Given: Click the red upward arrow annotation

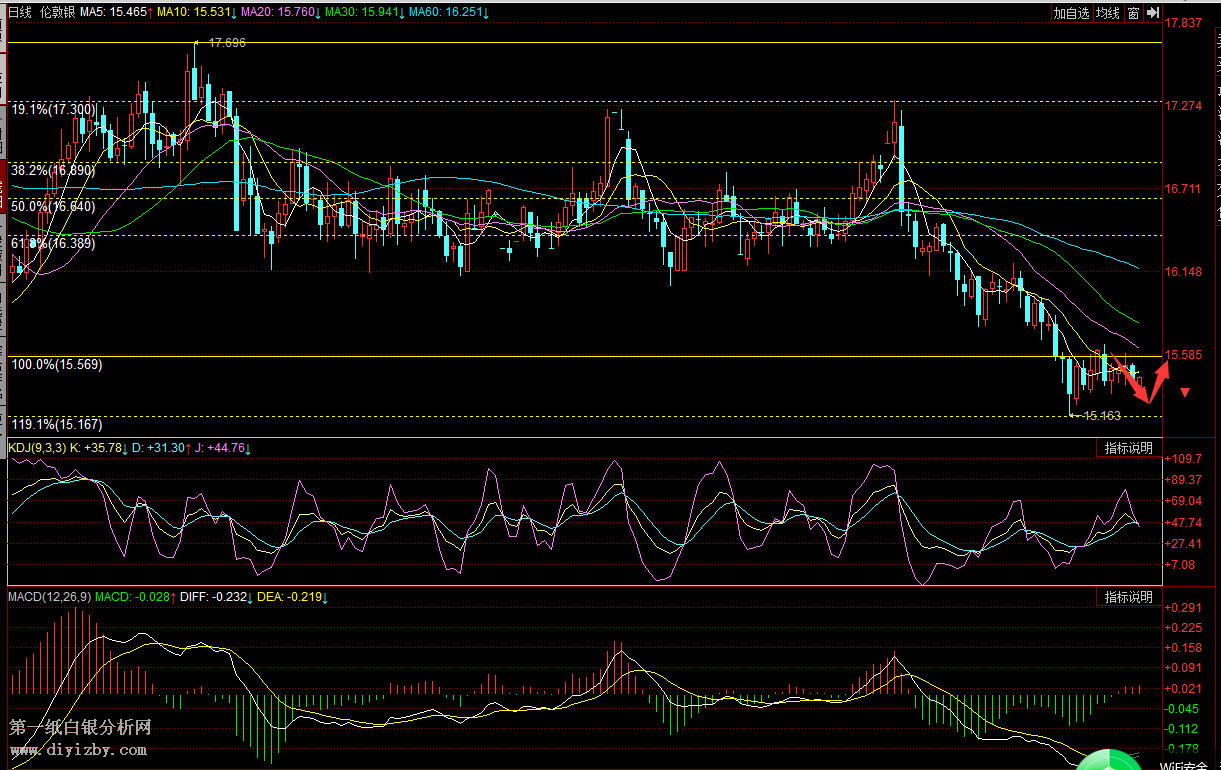Looking at the screenshot, I should (1162, 374).
